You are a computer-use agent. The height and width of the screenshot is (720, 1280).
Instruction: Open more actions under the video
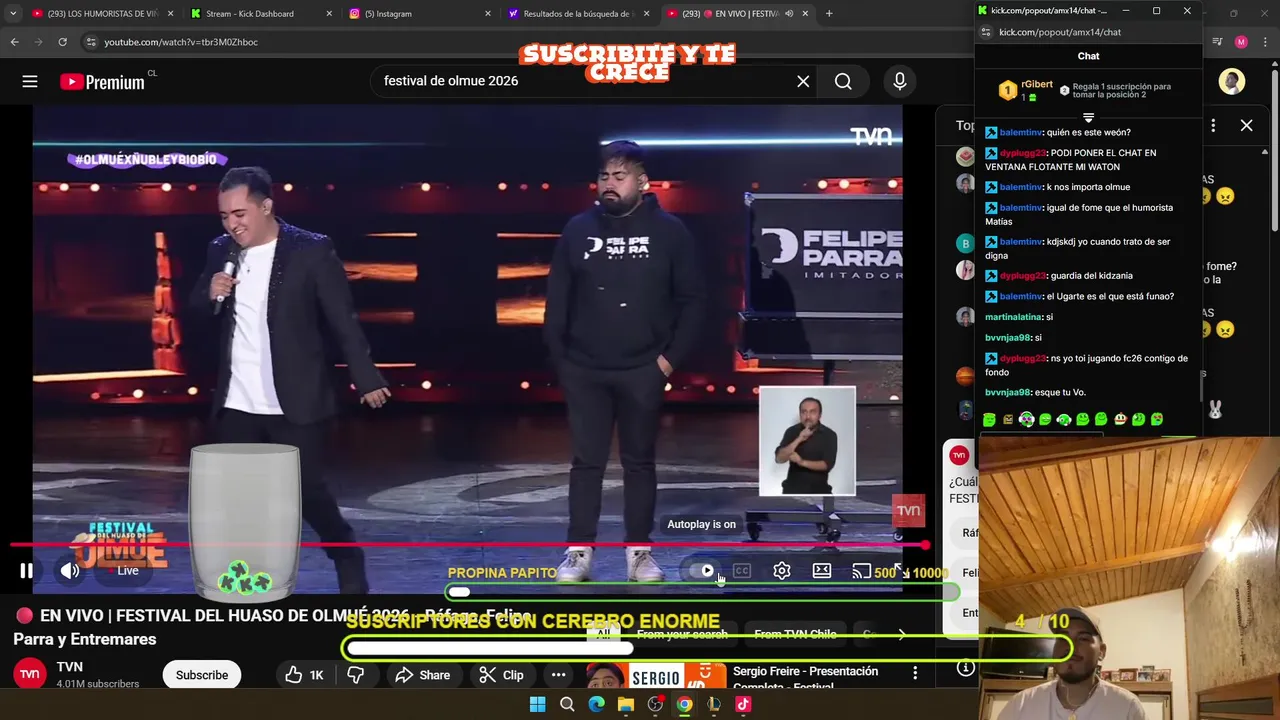[x=558, y=675]
